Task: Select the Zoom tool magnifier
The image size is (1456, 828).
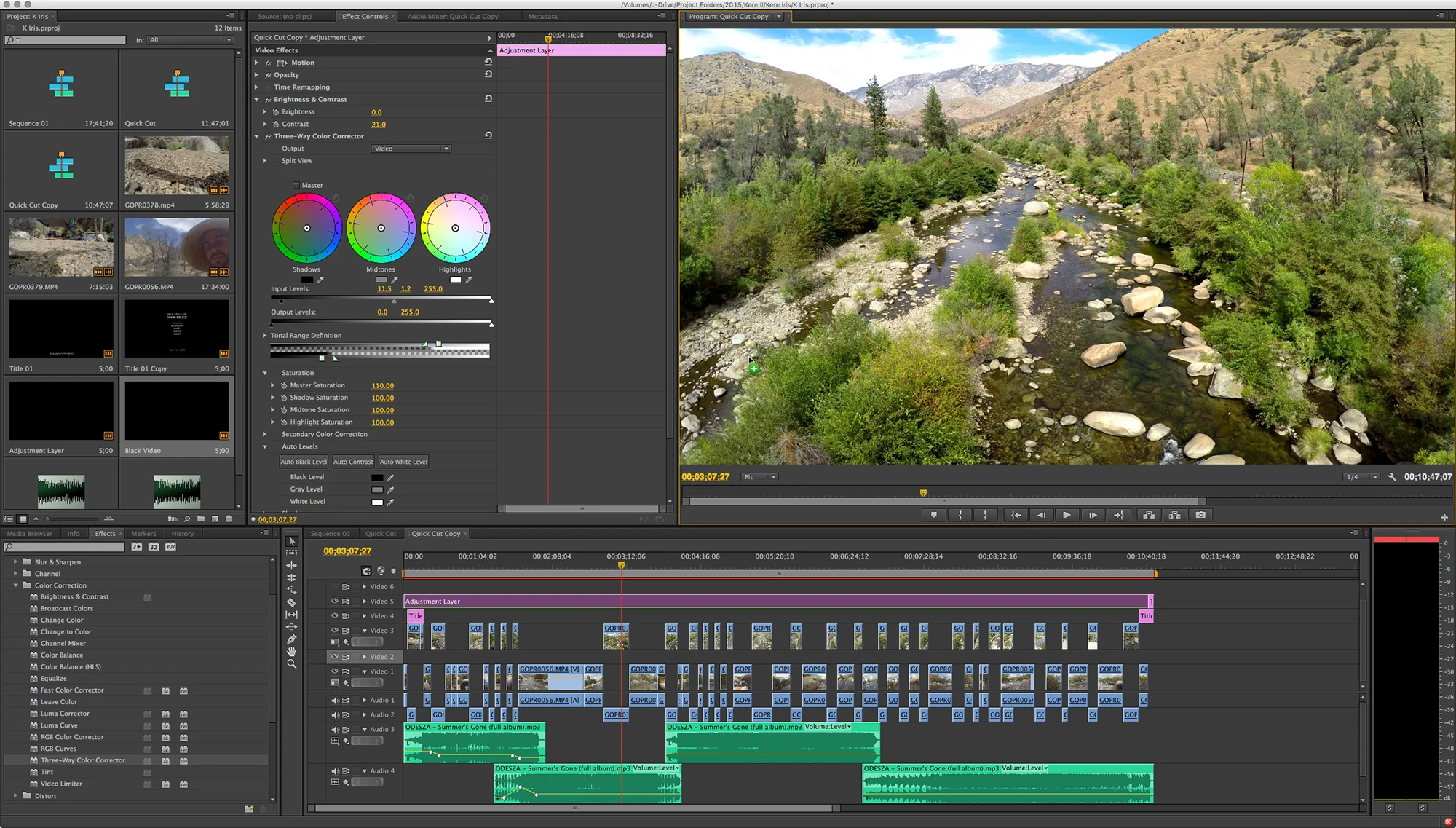Action: point(291,663)
